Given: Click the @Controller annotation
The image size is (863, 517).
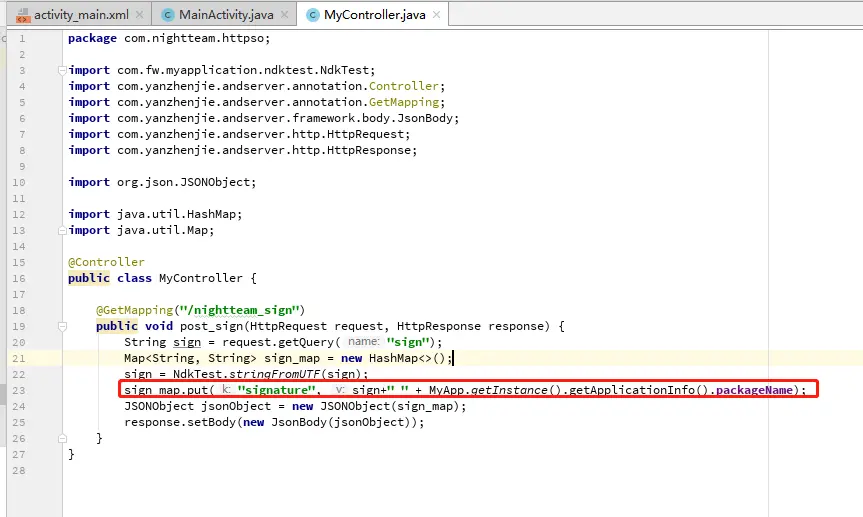Looking at the screenshot, I should [x=106, y=262].
